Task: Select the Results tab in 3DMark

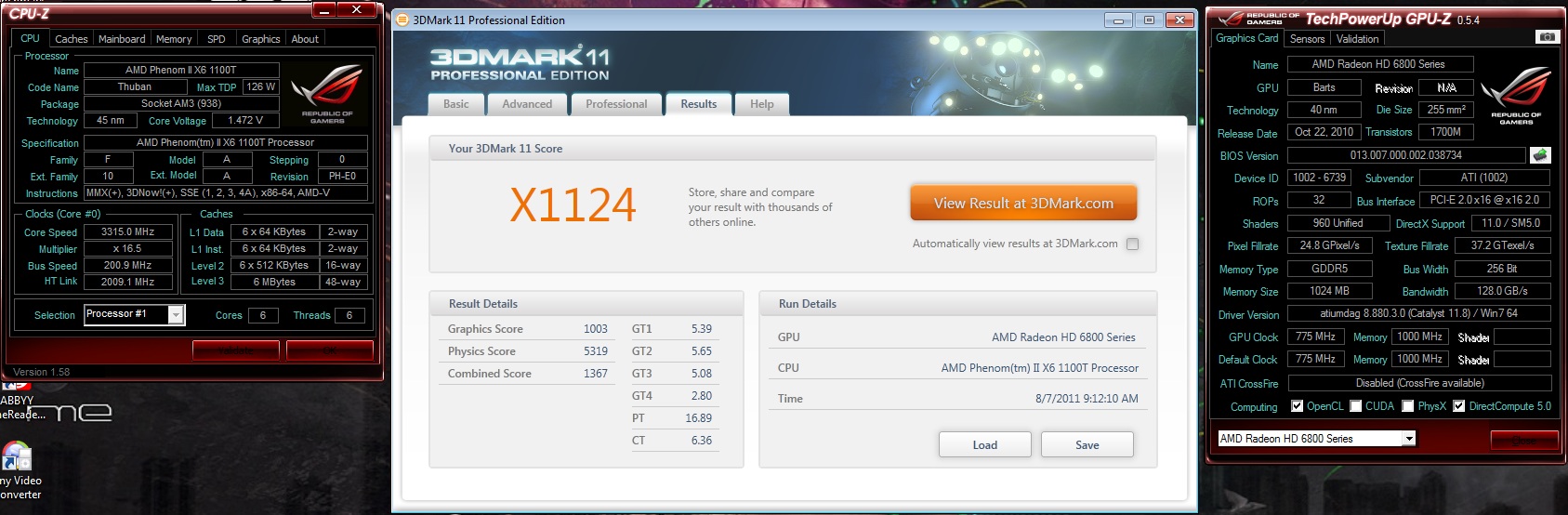Action: pos(699,104)
